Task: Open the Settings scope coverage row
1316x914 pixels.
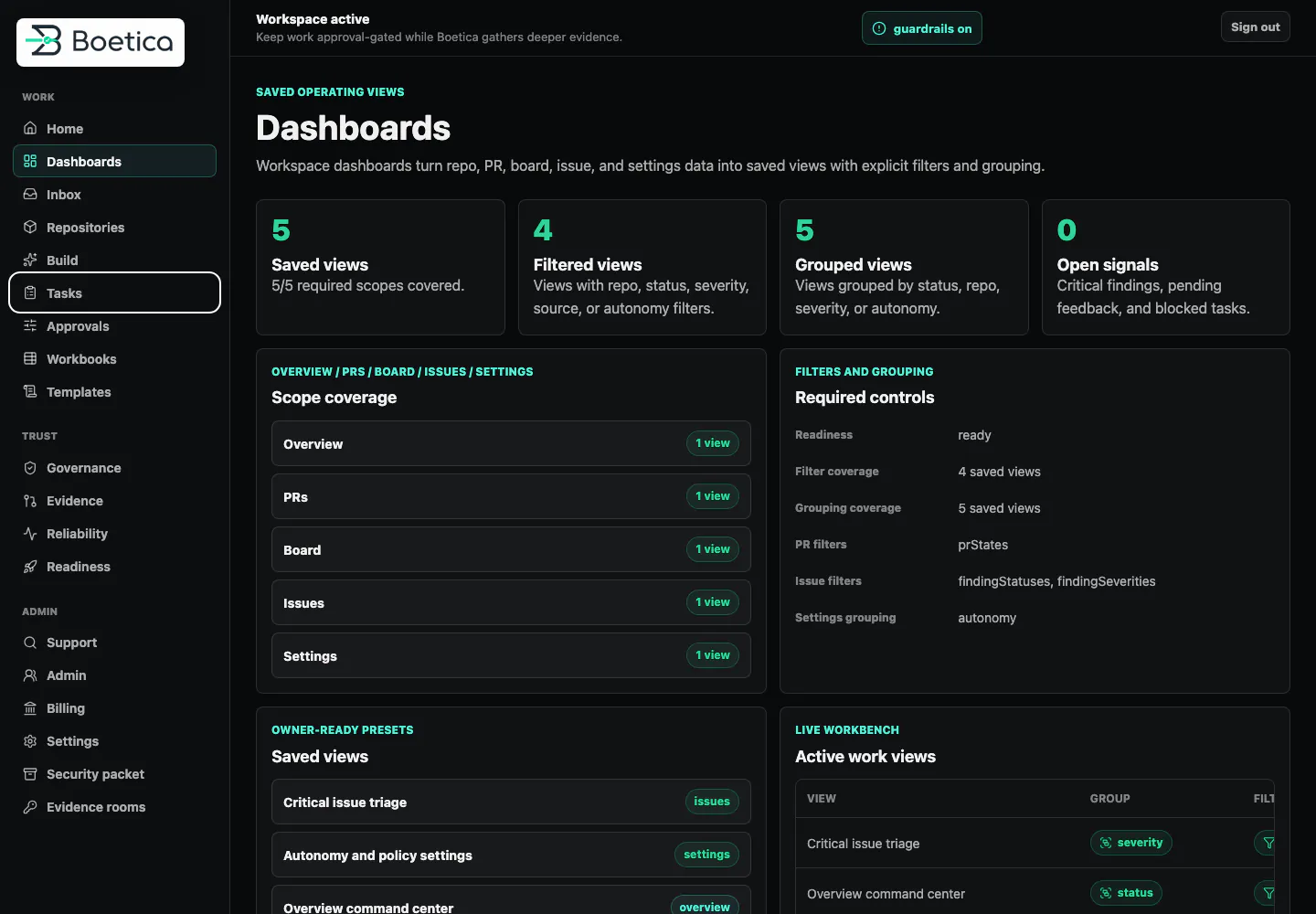Action: click(511, 655)
